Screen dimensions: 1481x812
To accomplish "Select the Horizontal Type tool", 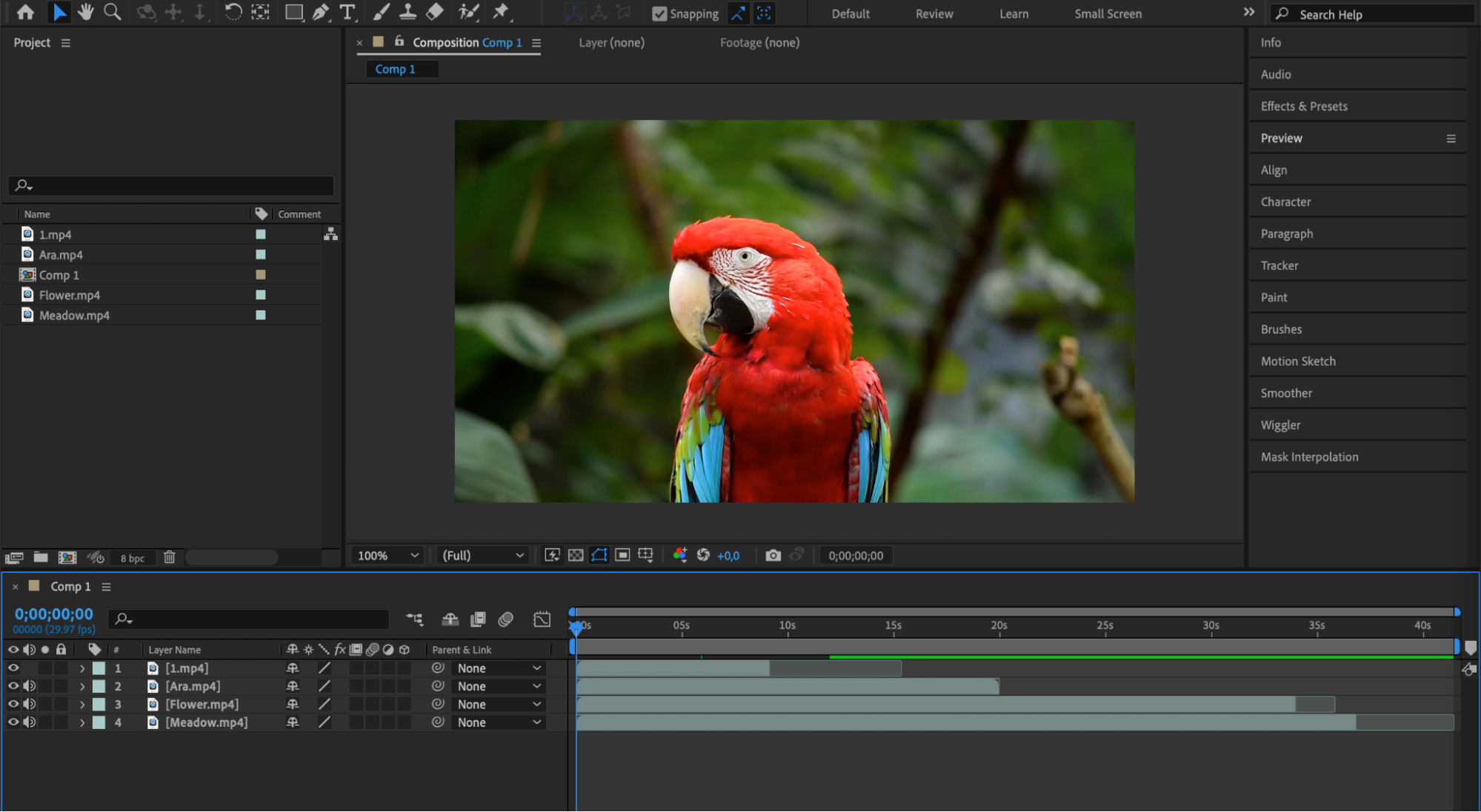I will click(x=347, y=12).
